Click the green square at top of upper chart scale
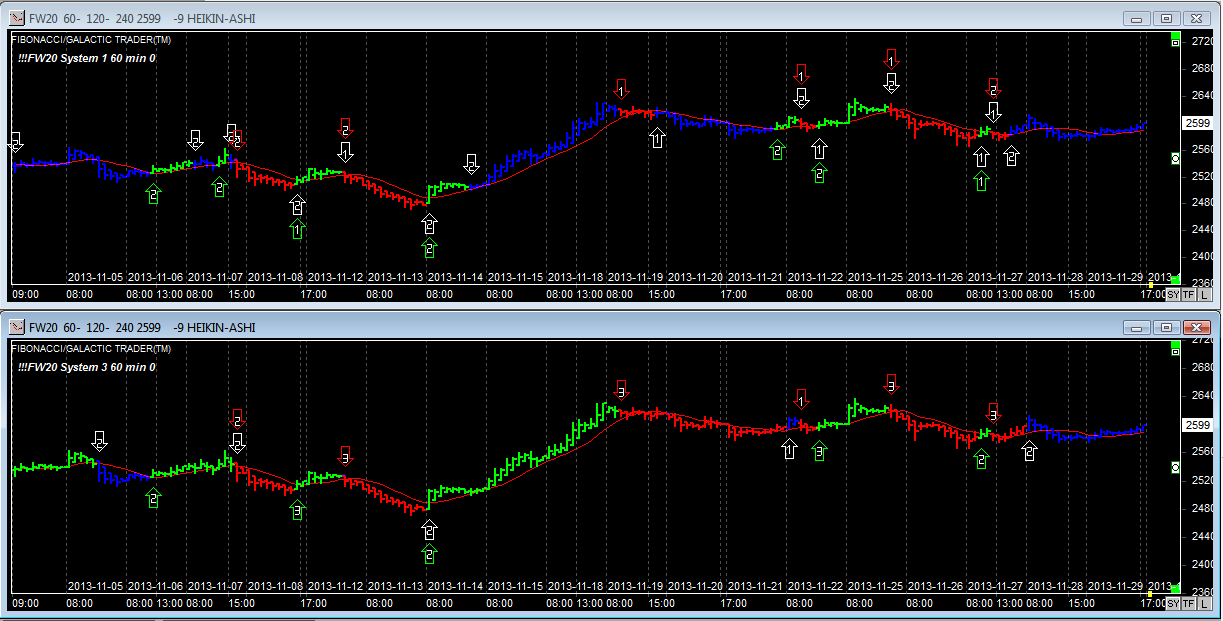This screenshot has width=1223, height=621. (1175, 40)
